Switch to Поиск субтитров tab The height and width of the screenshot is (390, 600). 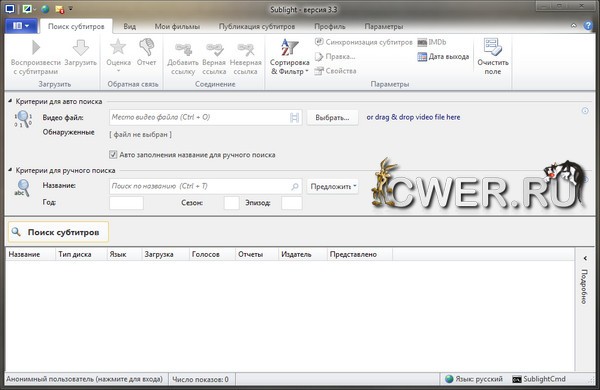pos(76,26)
